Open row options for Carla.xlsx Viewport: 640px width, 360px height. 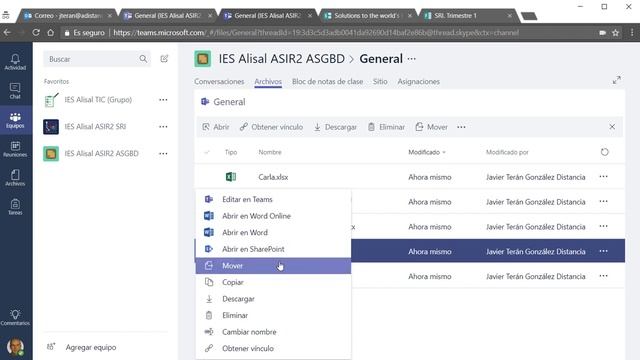[x=603, y=177]
